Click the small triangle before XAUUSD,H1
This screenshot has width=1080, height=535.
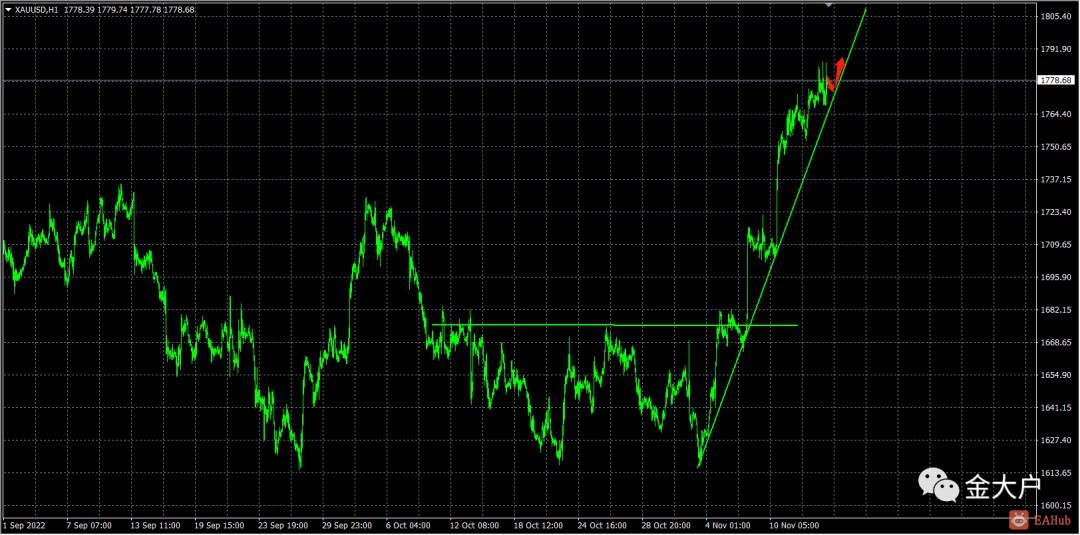tap(8, 10)
